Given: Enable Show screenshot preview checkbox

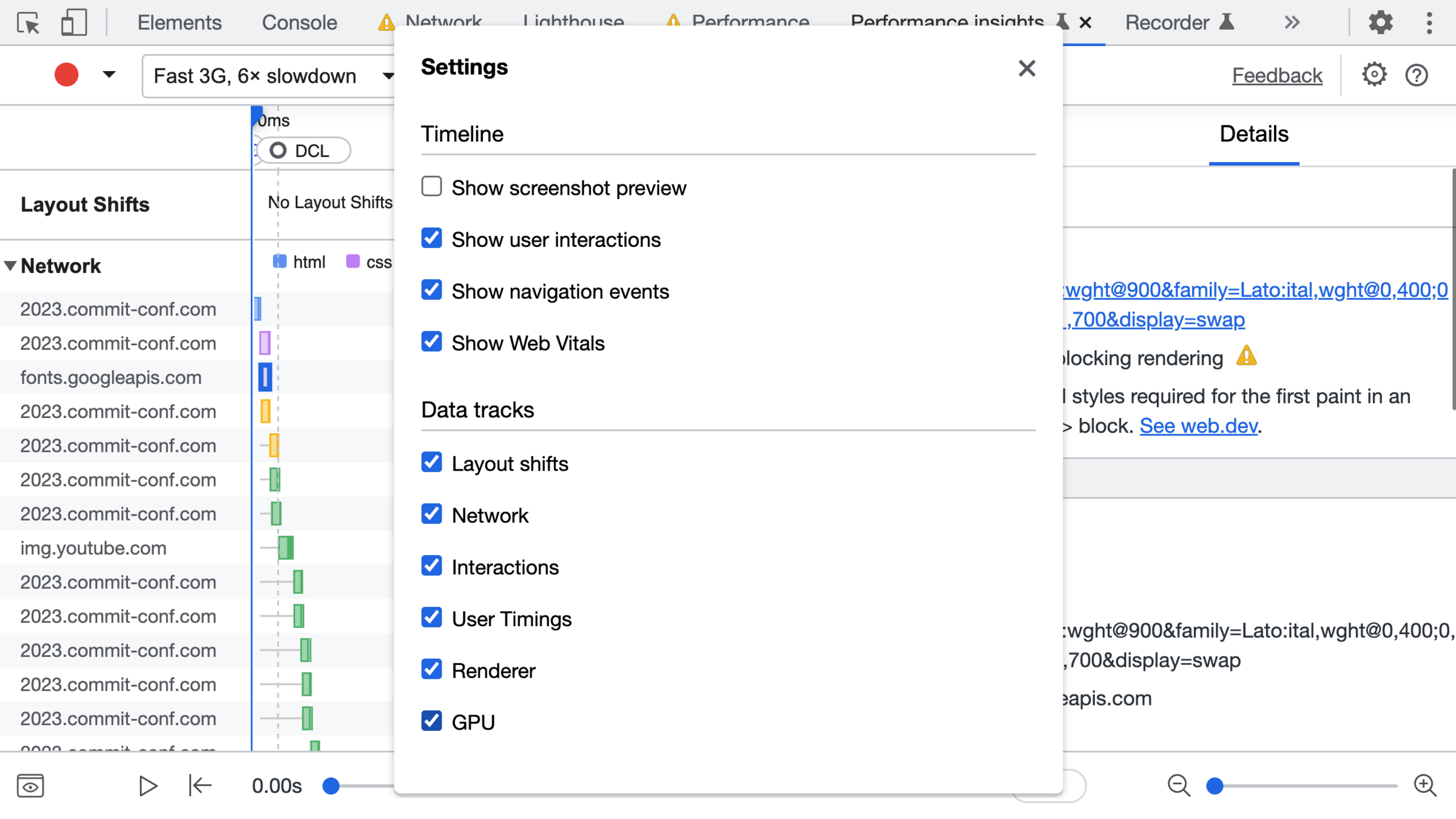Looking at the screenshot, I should [x=431, y=187].
